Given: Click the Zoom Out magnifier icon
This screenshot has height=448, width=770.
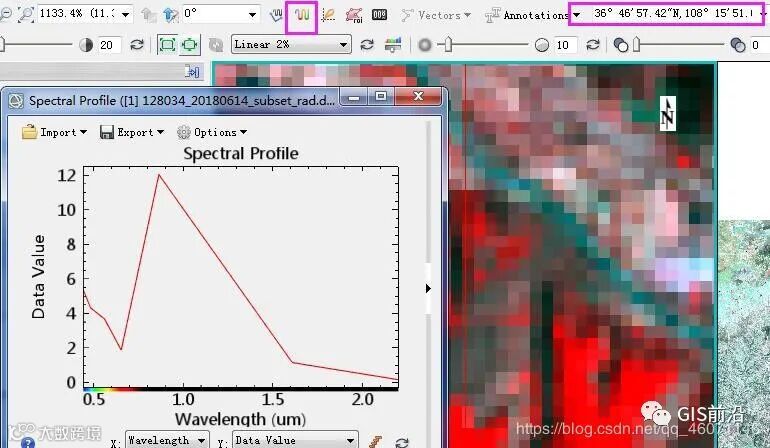Looking at the screenshot, I should point(5,14).
